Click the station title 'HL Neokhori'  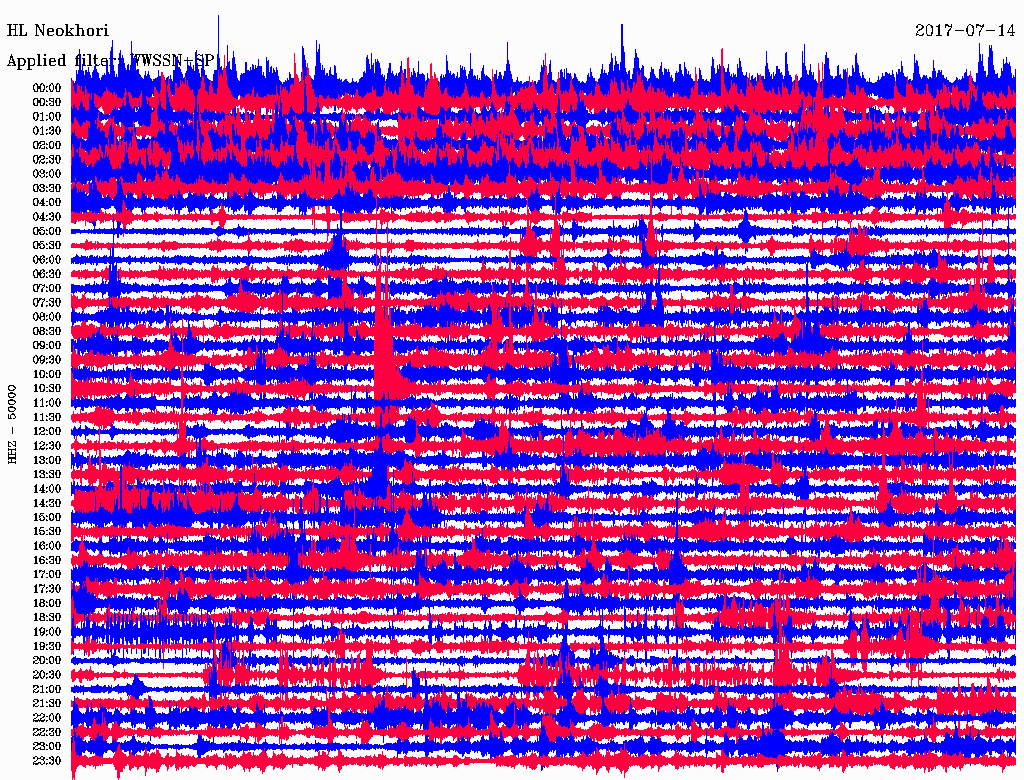[57, 31]
